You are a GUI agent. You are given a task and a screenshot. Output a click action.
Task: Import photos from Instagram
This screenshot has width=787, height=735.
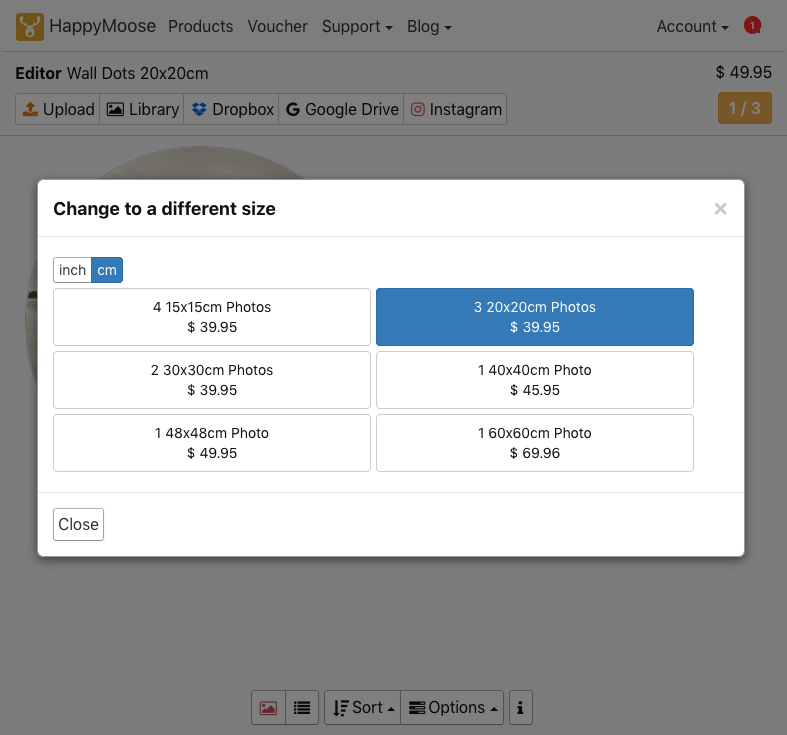(x=455, y=109)
